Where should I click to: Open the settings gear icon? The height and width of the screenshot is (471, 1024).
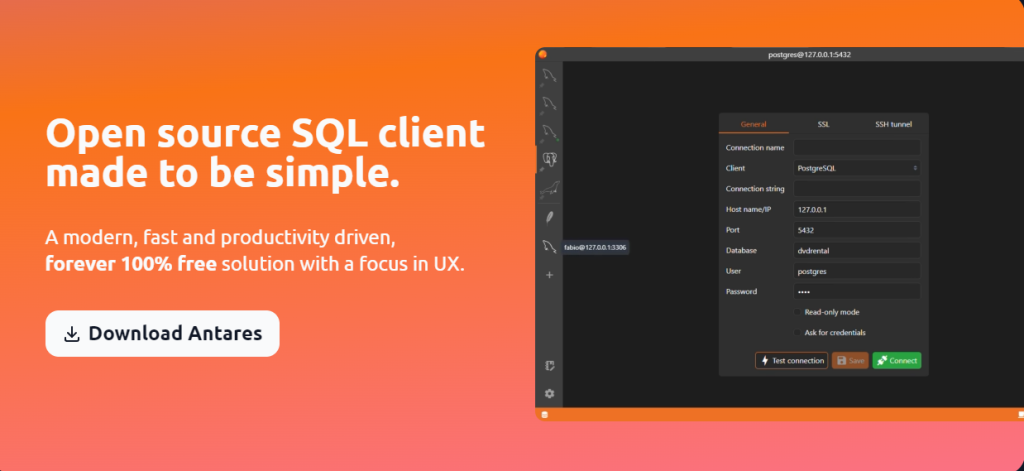[x=549, y=393]
